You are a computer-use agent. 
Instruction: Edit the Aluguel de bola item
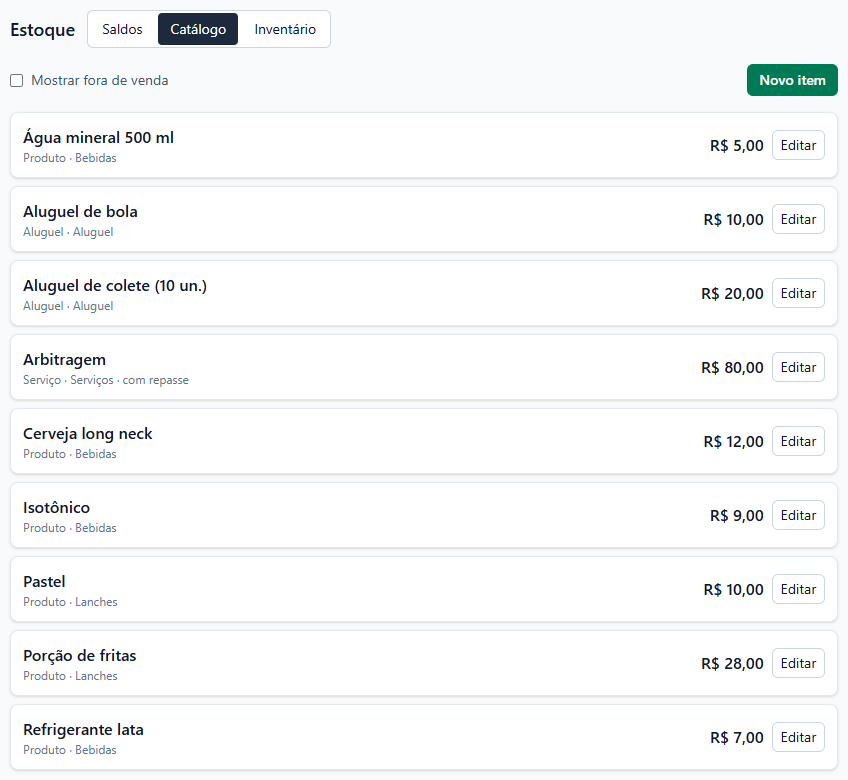point(798,219)
